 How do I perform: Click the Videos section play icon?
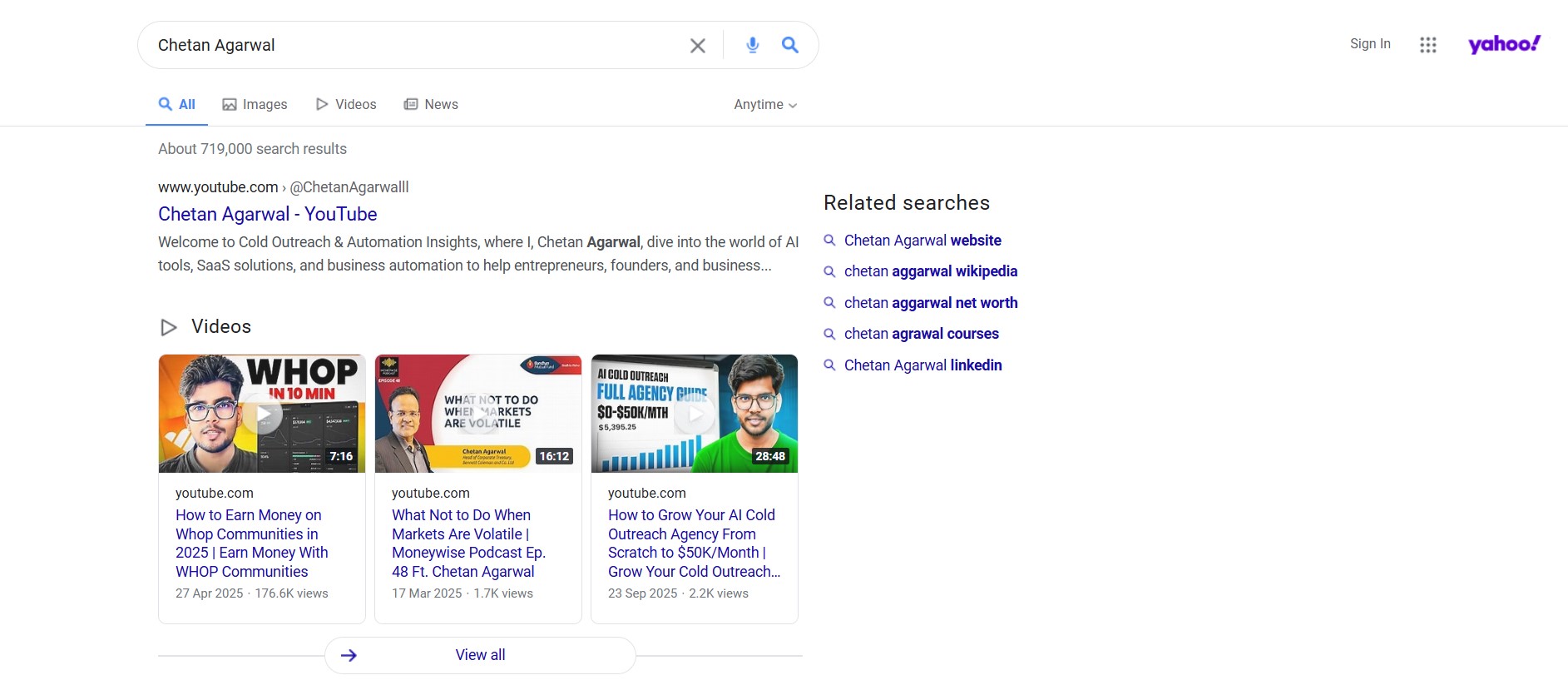pyautogui.click(x=169, y=327)
